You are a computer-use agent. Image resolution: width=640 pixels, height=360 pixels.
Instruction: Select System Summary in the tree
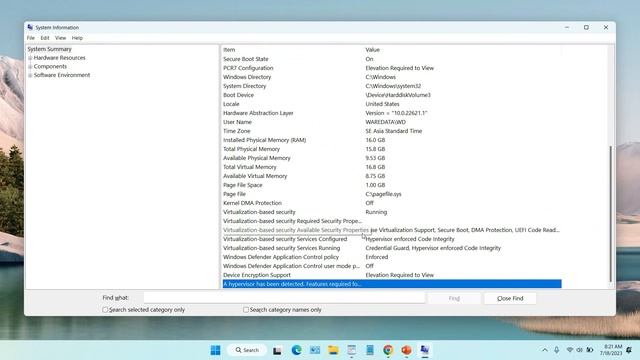(x=49, y=49)
